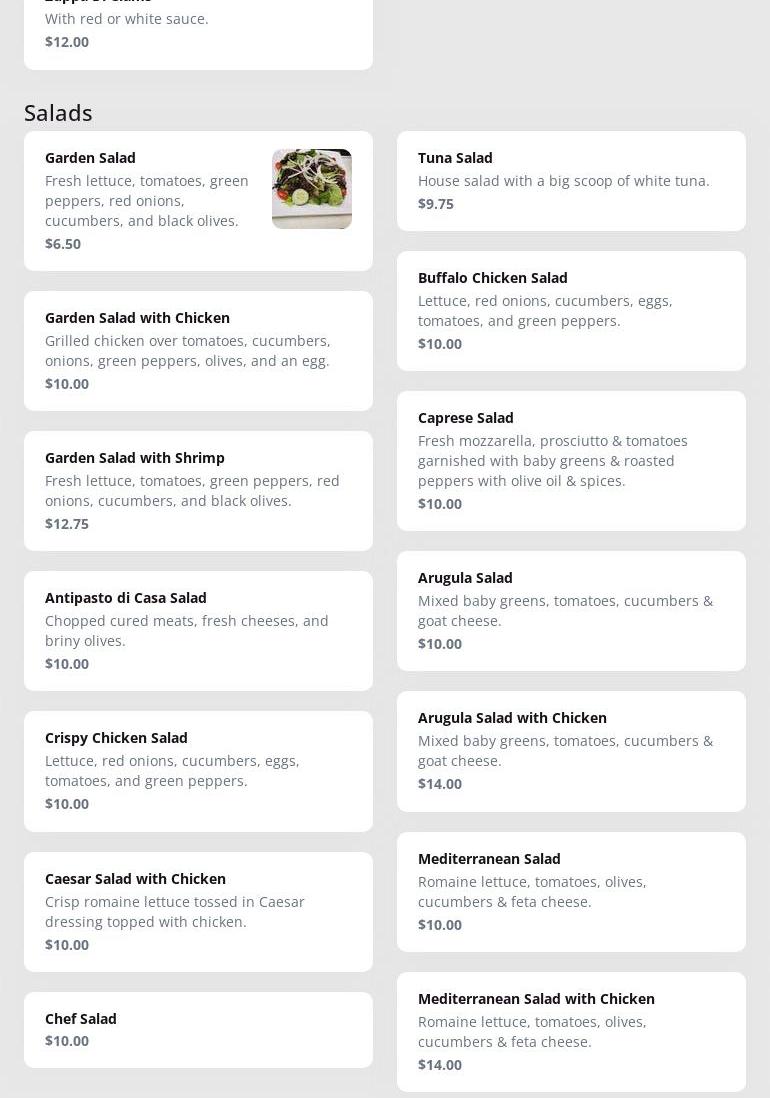This screenshot has height=1098, width=770.
Task: Select Antipasto di Casa Salad
Action: pyautogui.click(x=198, y=631)
